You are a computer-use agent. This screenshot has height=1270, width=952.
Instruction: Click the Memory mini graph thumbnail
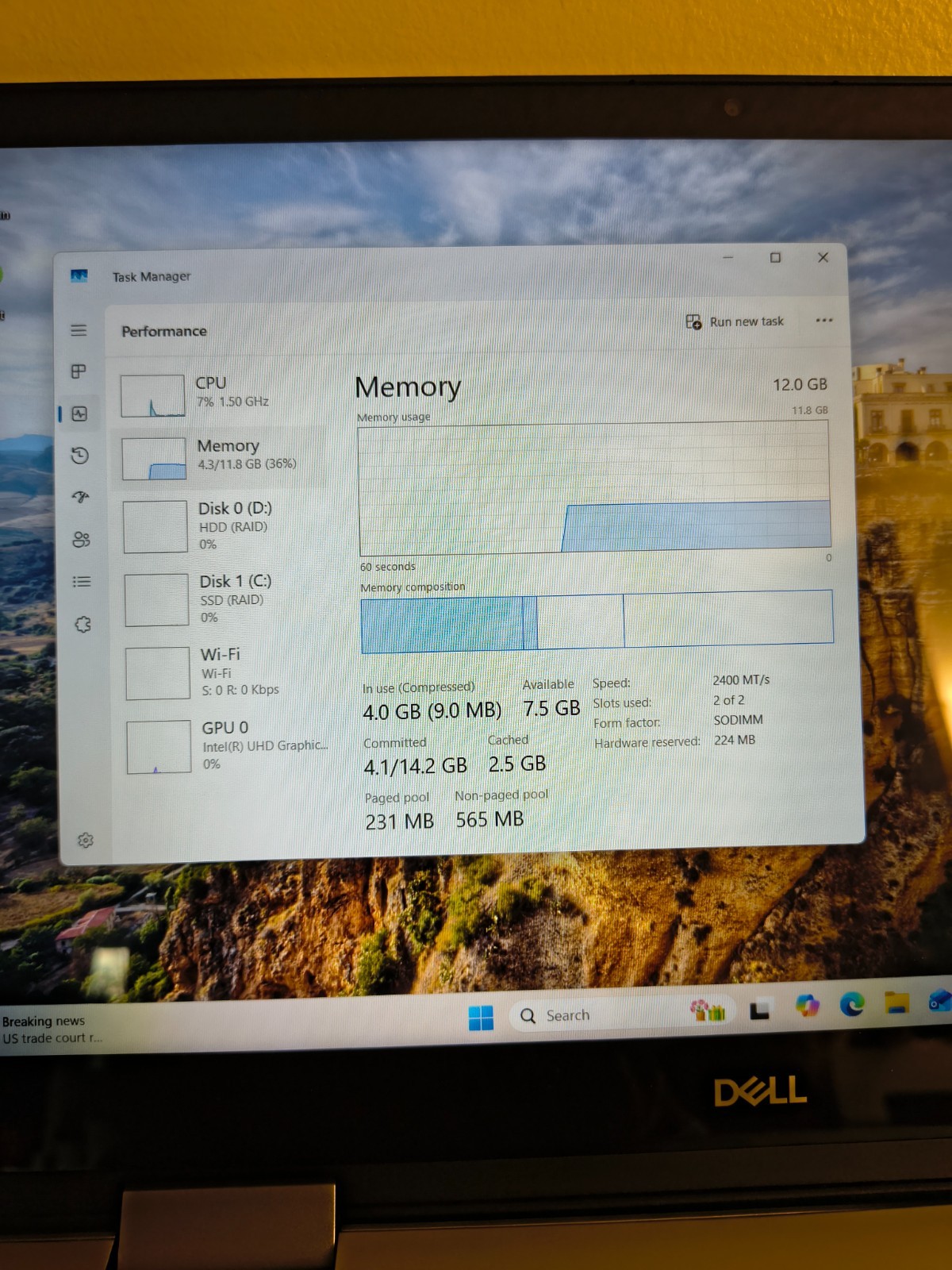[154, 459]
